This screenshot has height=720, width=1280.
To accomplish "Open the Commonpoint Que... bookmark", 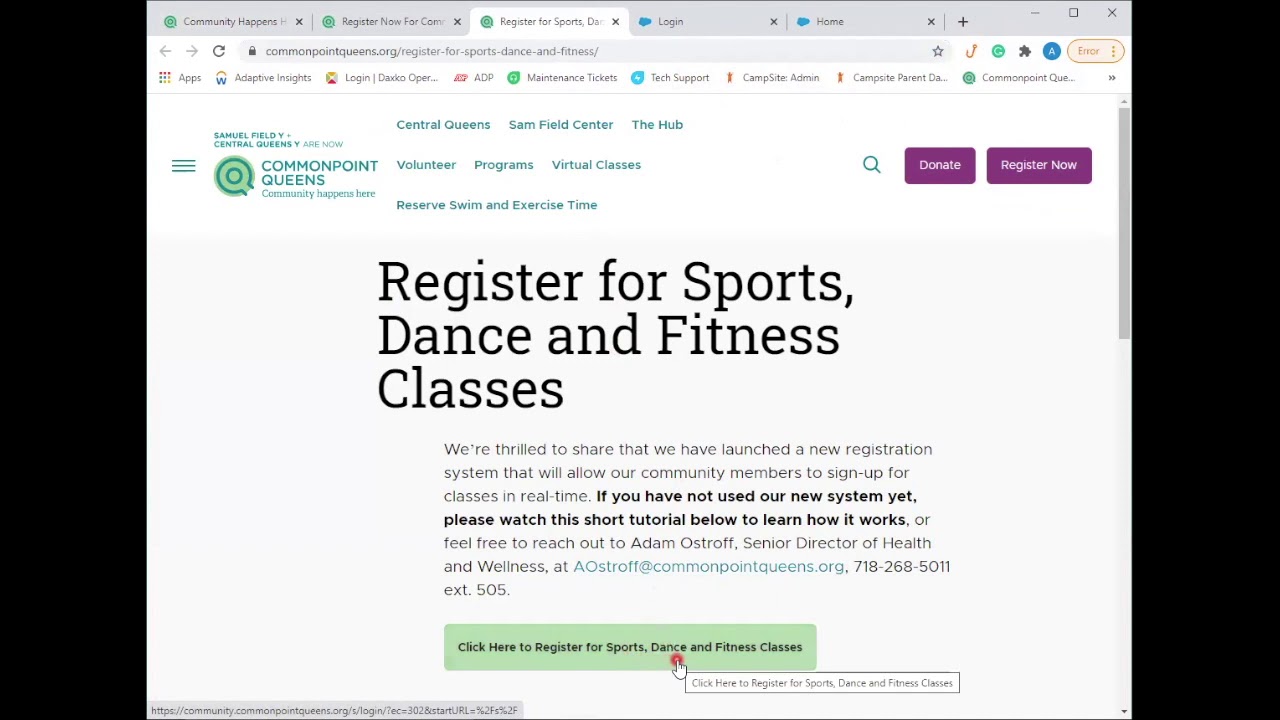I will 1018,78.
